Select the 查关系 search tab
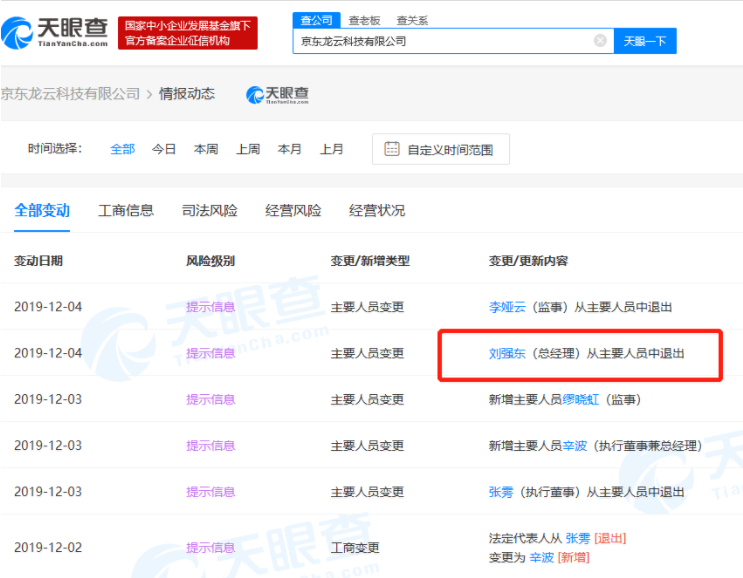 pos(412,20)
